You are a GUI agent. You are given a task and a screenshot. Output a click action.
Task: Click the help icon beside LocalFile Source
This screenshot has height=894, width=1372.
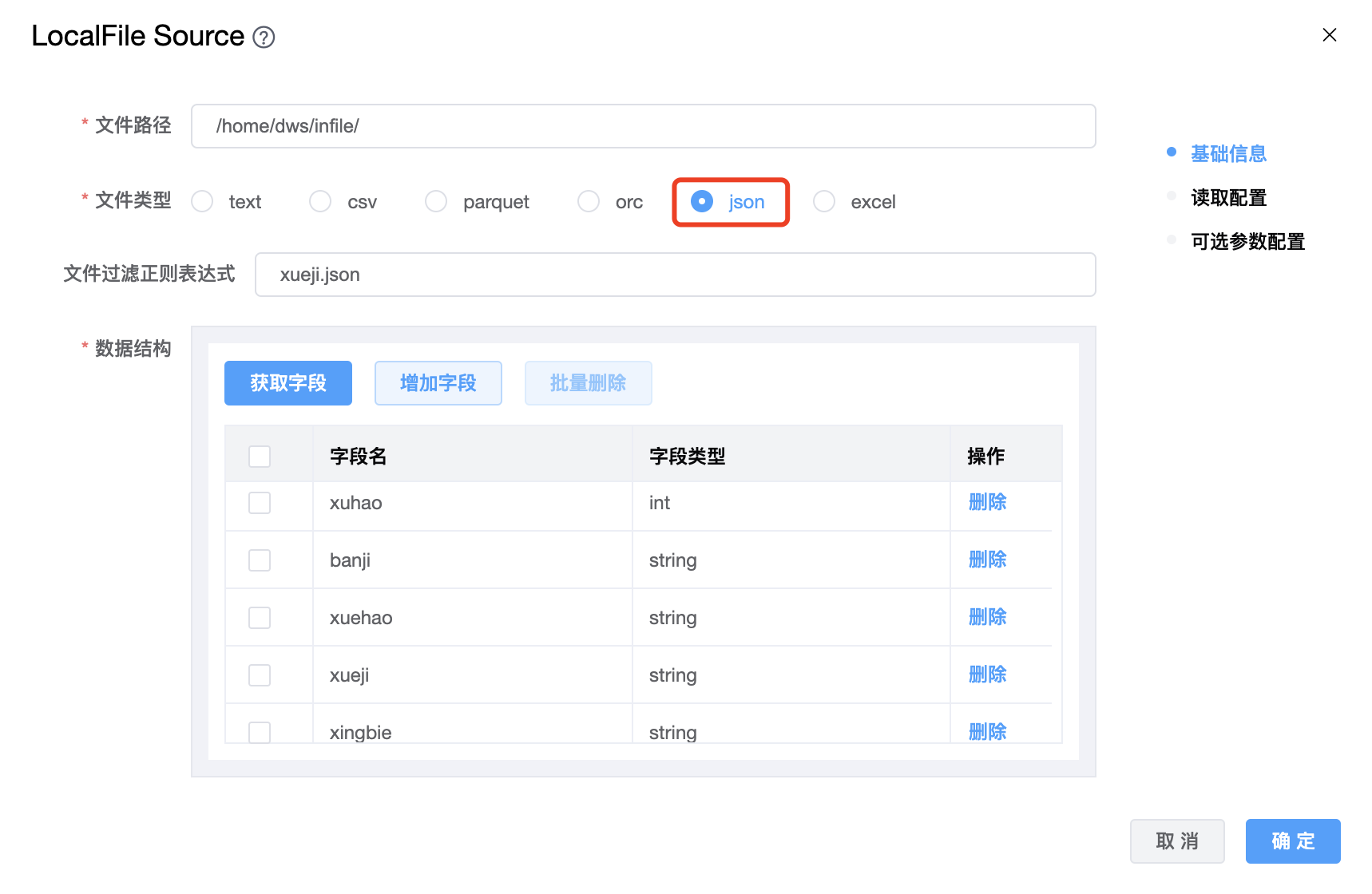click(x=264, y=38)
